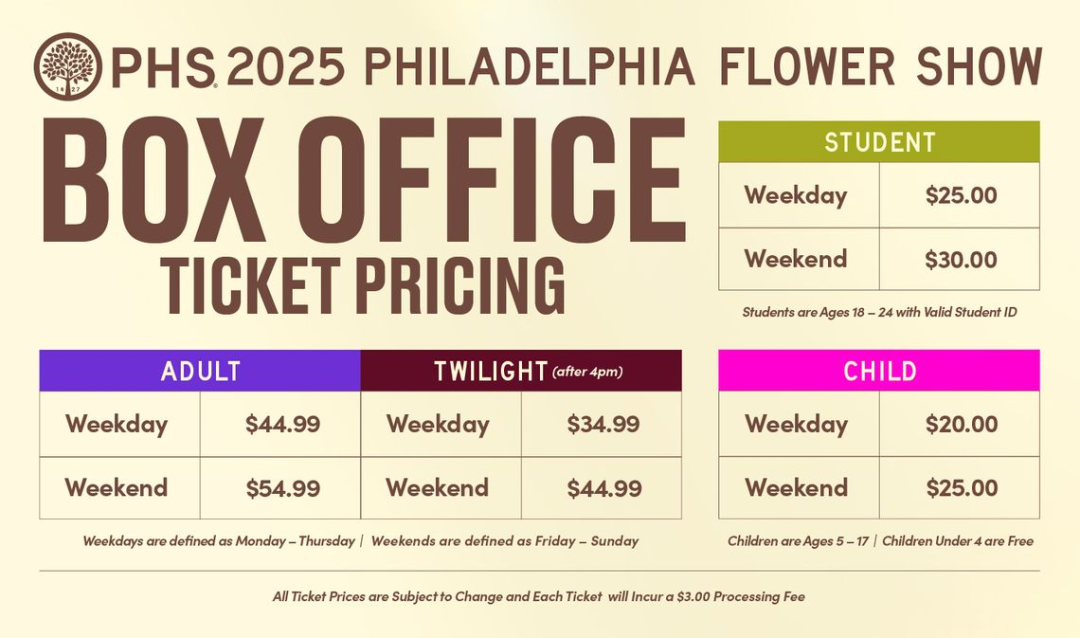Screen dimensions: 1080x638
Task: Click the Adult Weekend $54.99 price
Action: (282, 488)
